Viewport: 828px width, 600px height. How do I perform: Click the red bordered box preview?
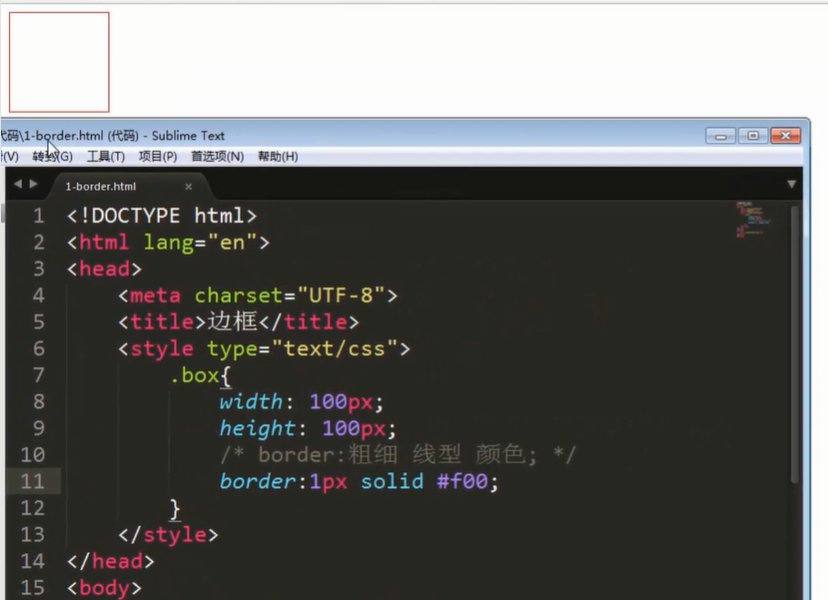click(x=57, y=60)
